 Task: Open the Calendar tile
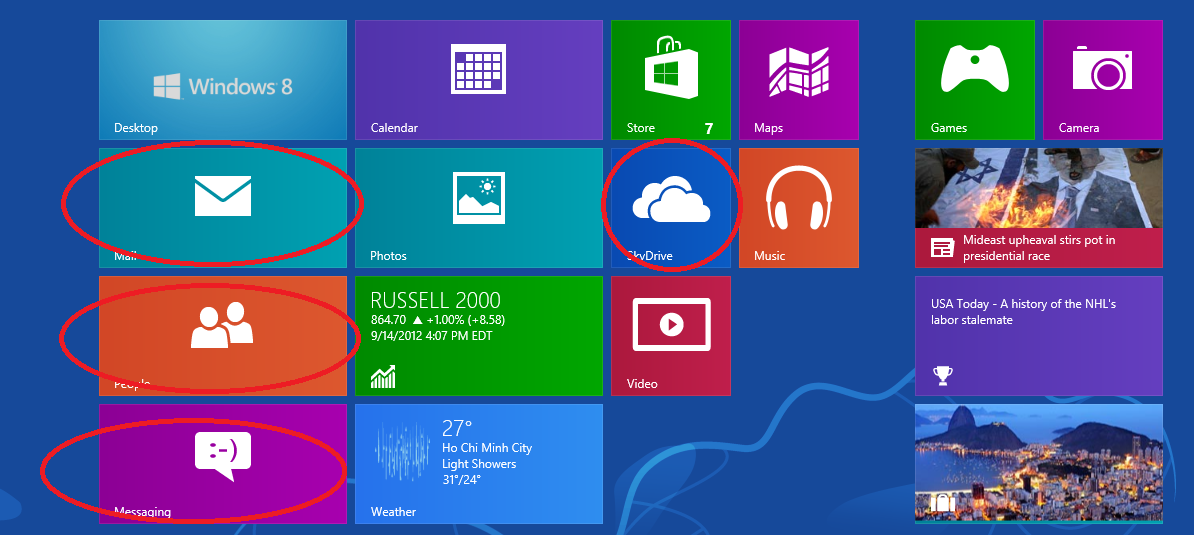pyautogui.click(x=478, y=80)
